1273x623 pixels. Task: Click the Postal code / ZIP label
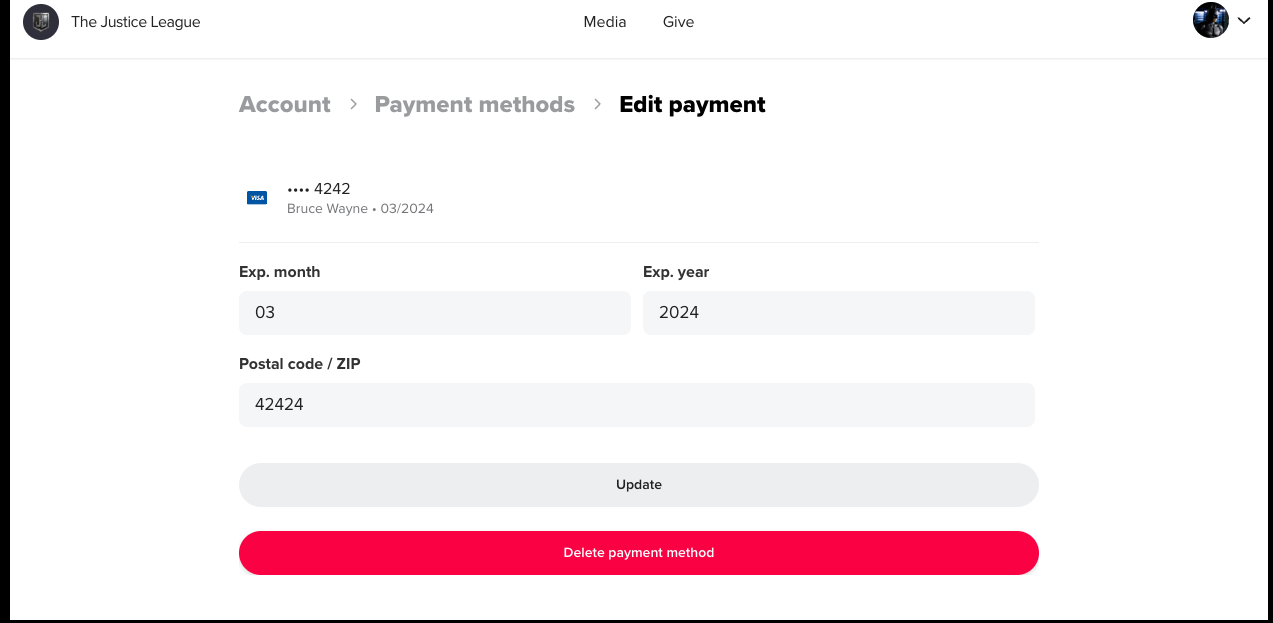[x=300, y=364]
